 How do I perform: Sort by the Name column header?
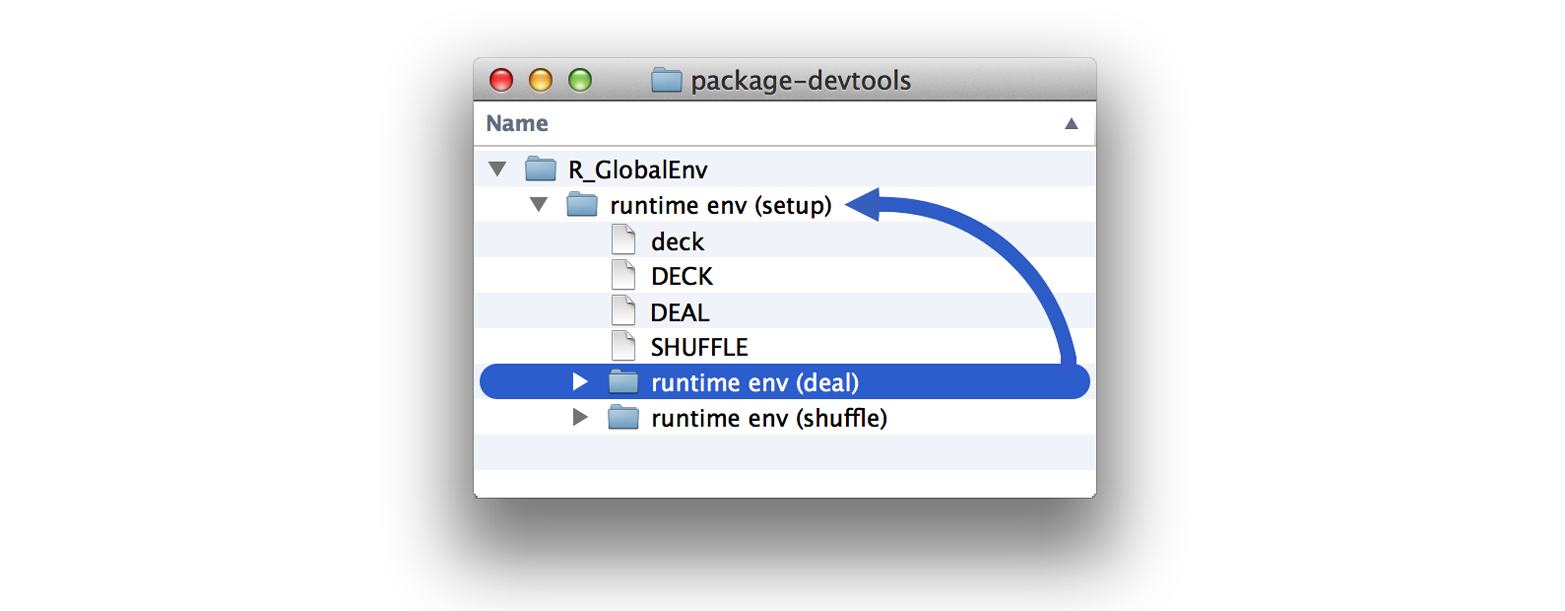[517, 124]
